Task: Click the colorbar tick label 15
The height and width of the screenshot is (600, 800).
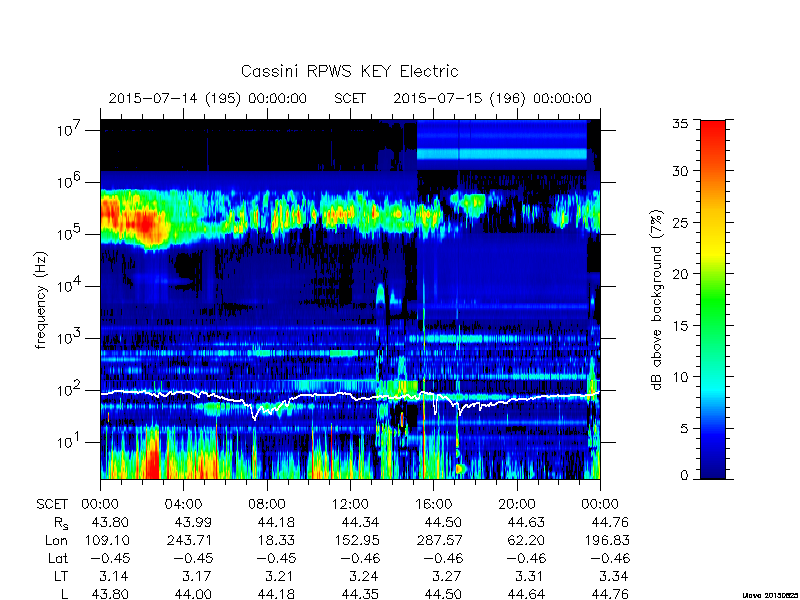Action: (x=680, y=326)
